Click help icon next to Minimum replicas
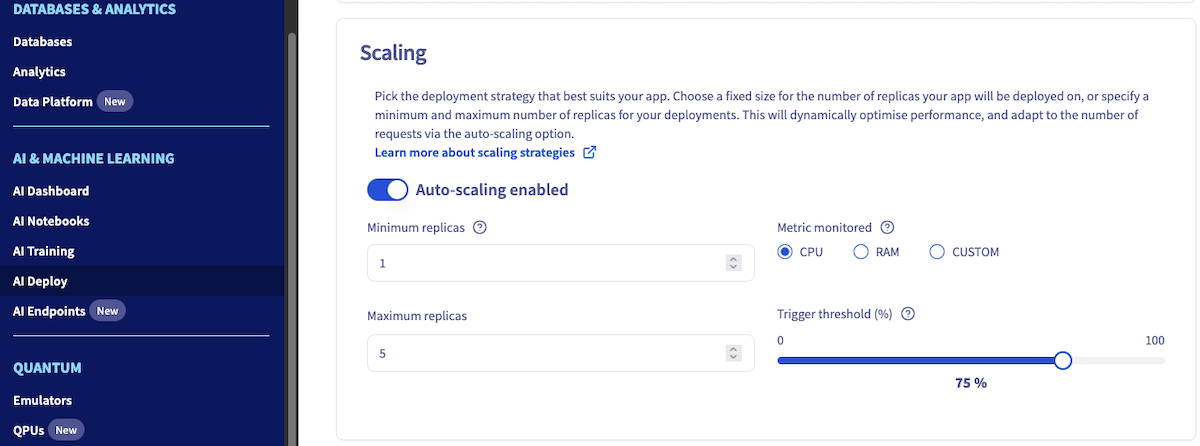 479,227
